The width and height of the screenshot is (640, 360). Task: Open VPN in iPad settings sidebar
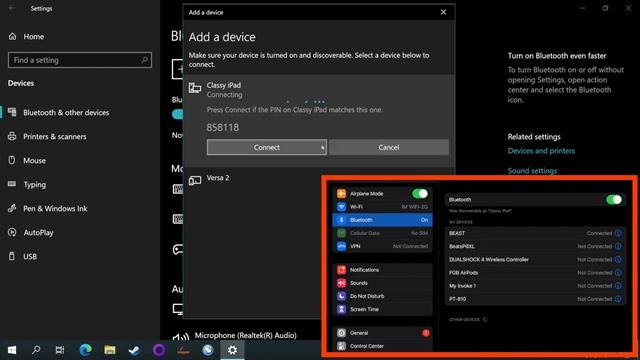click(382, 246)
